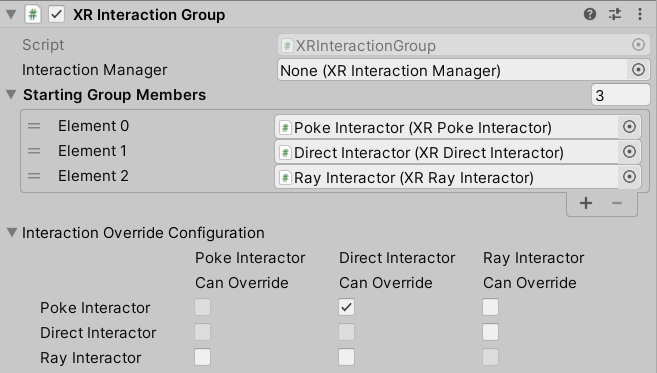Grab the Element 0 reorder handle

point(34,126)
